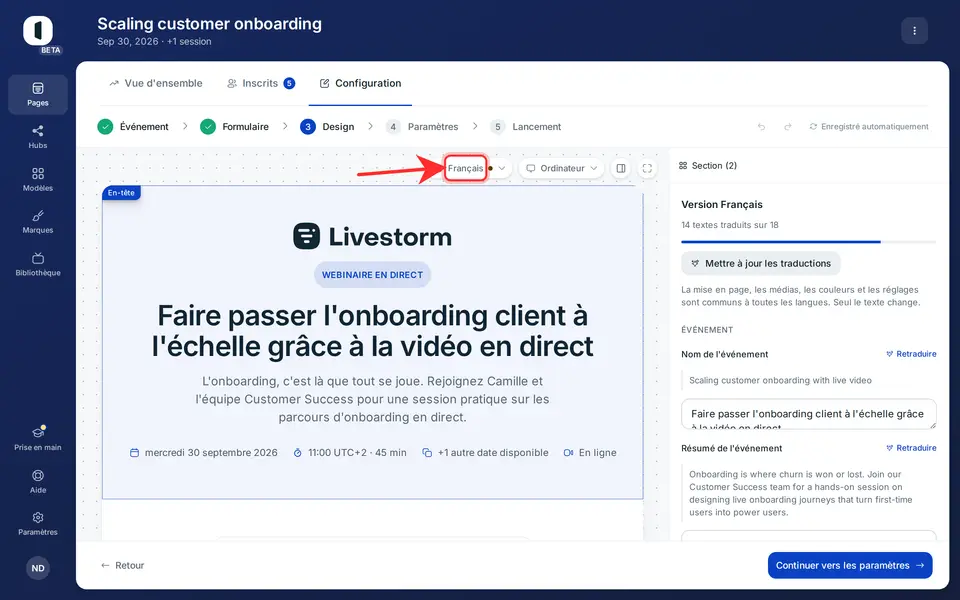Open Aide in the sidebar

[x=38, y=481]
